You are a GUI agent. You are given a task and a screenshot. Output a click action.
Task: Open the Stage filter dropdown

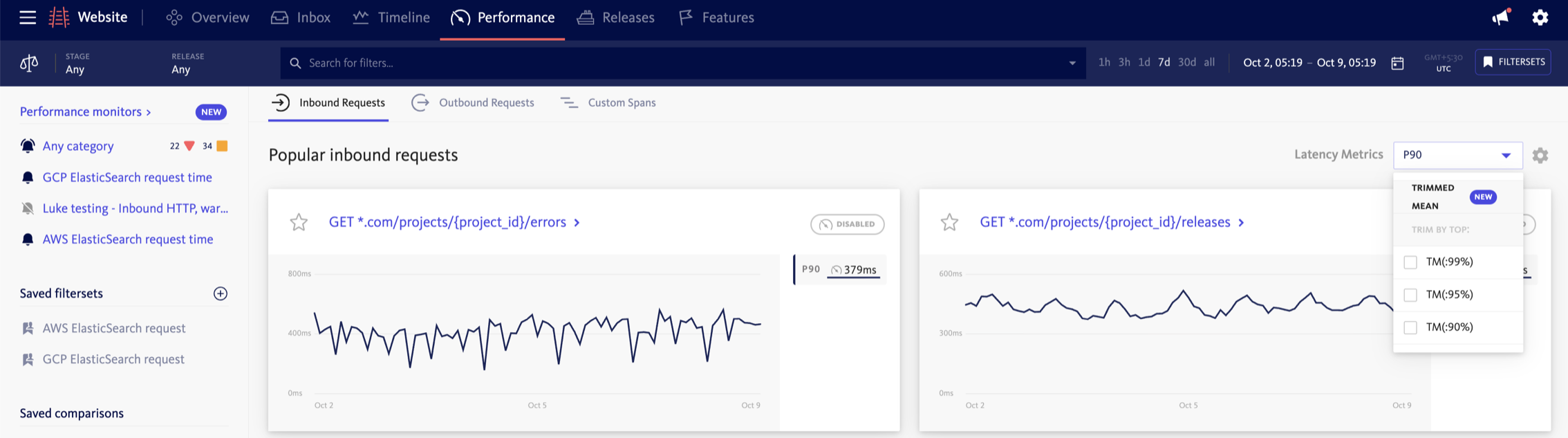tap(78, 63)
